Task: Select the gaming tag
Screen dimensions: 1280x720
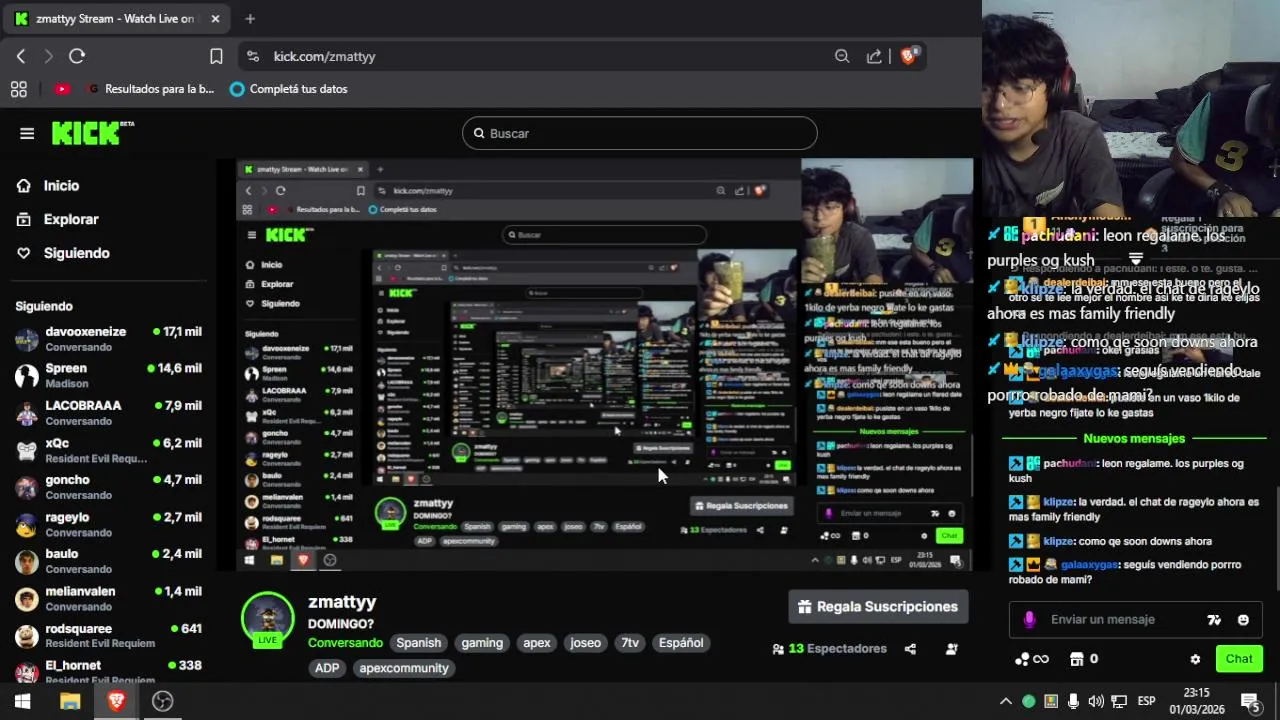Action: coord(482,643)
